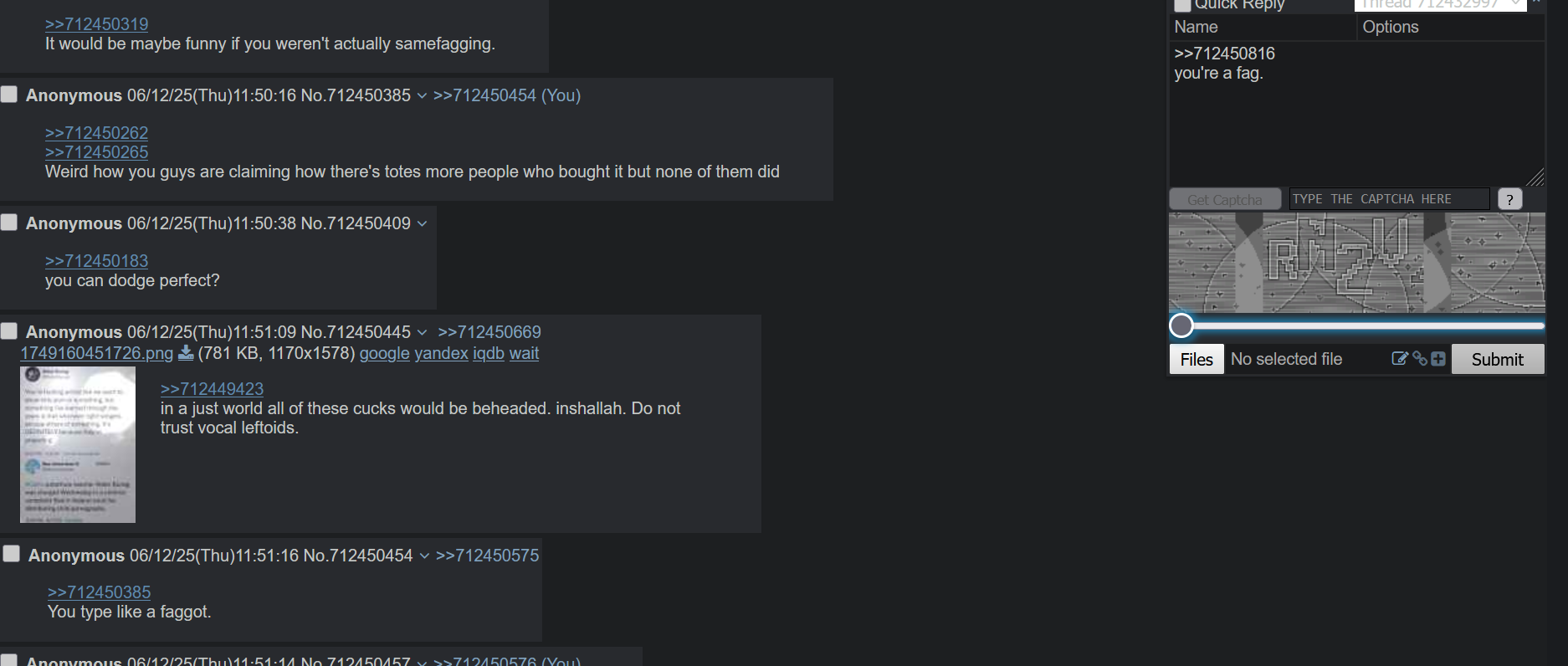Open post menu arrow for No.712450385
1568x666 pixels.
[422, 96]
